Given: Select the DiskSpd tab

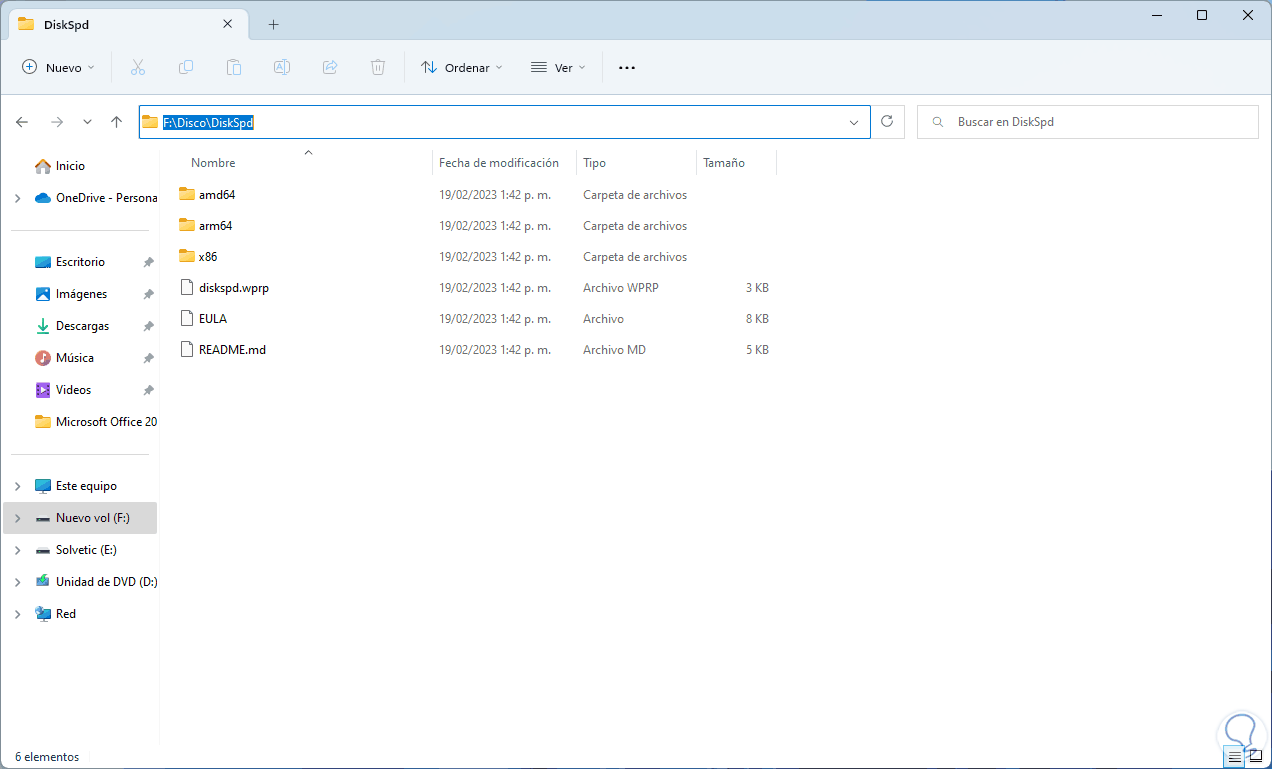Looking at the screenshot, I should point(126,24).
